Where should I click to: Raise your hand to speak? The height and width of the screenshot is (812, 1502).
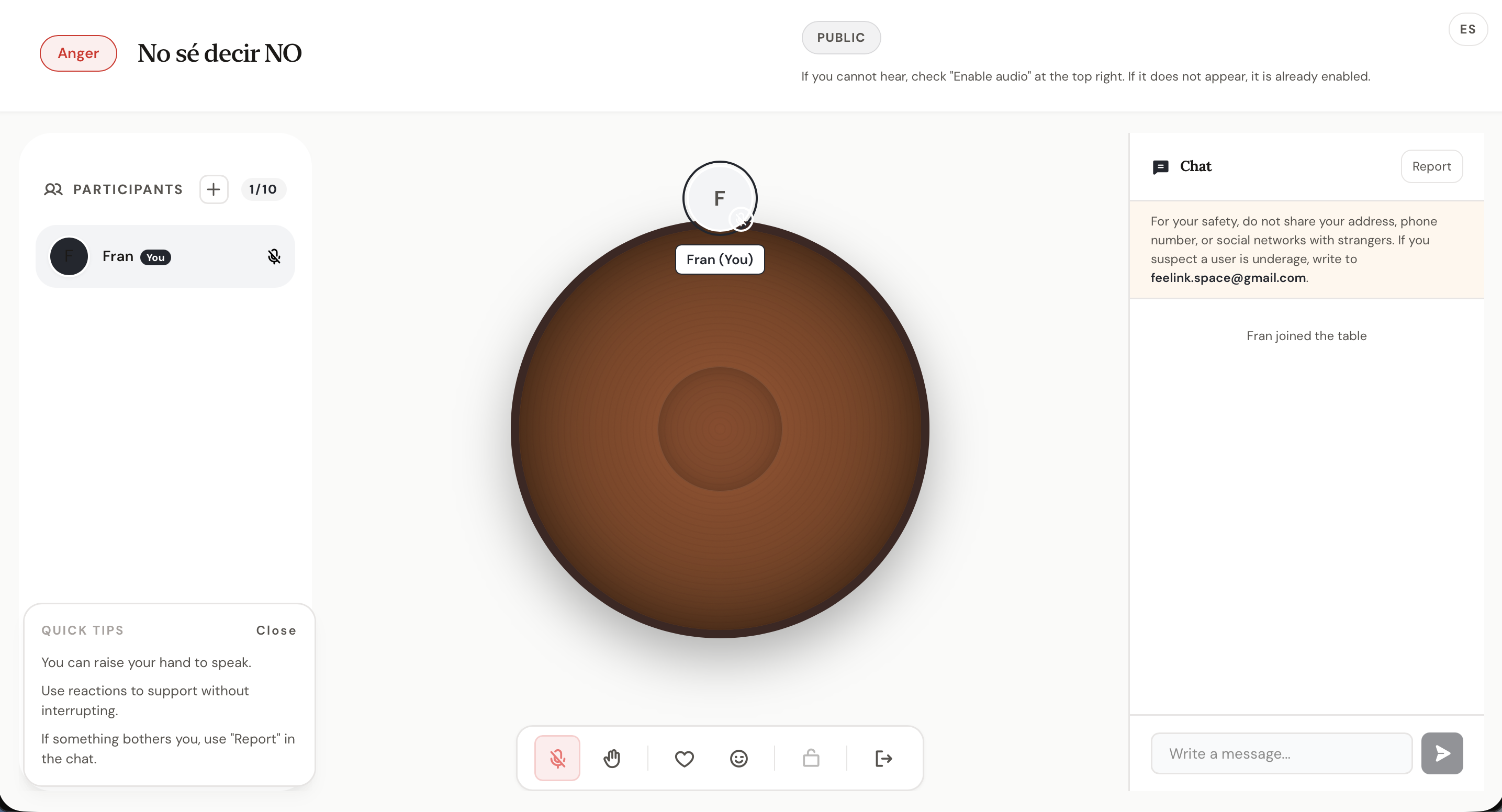click(x=612, y=758)
